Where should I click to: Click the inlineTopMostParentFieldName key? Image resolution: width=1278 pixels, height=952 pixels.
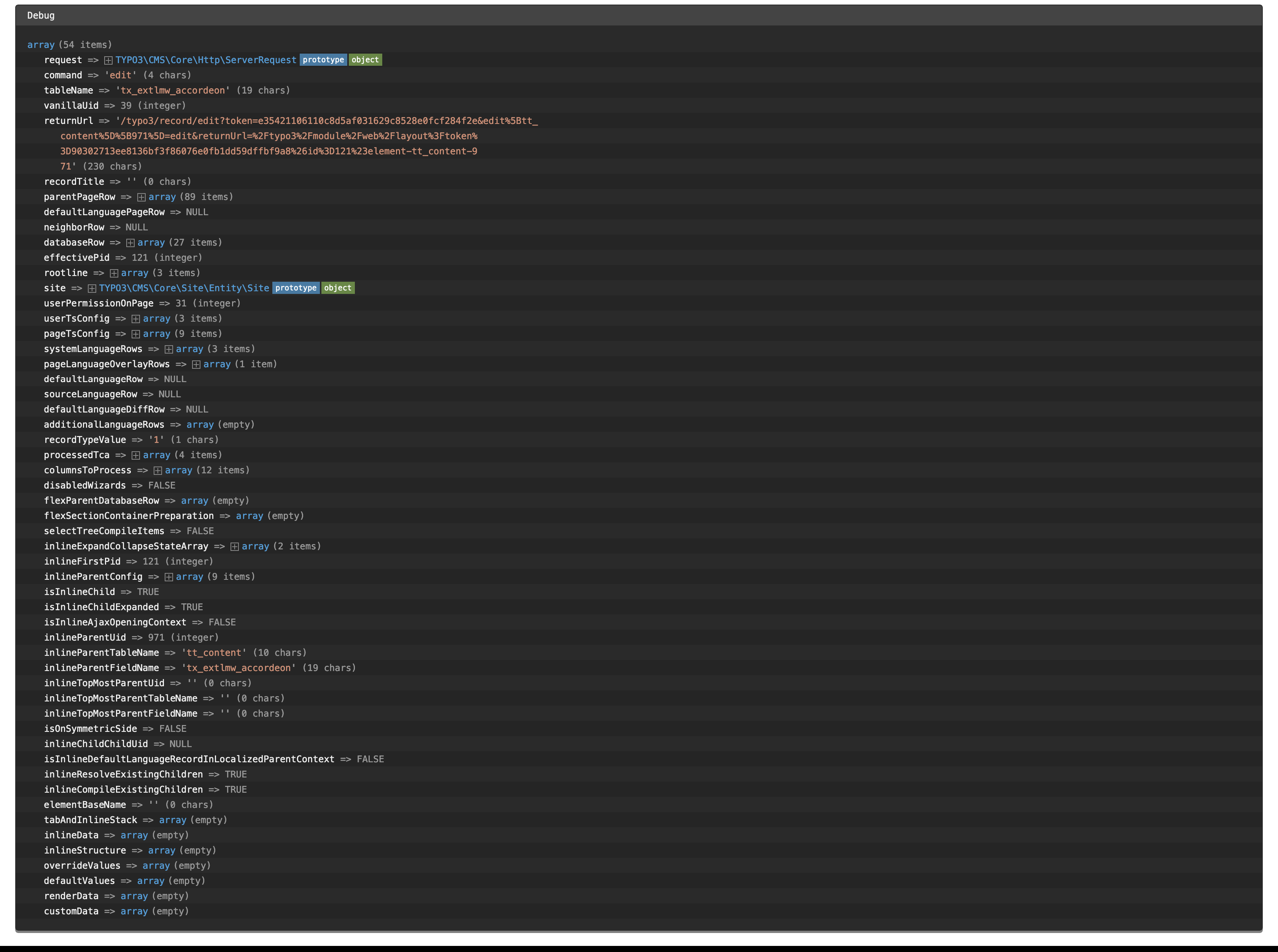pos(121,713)
